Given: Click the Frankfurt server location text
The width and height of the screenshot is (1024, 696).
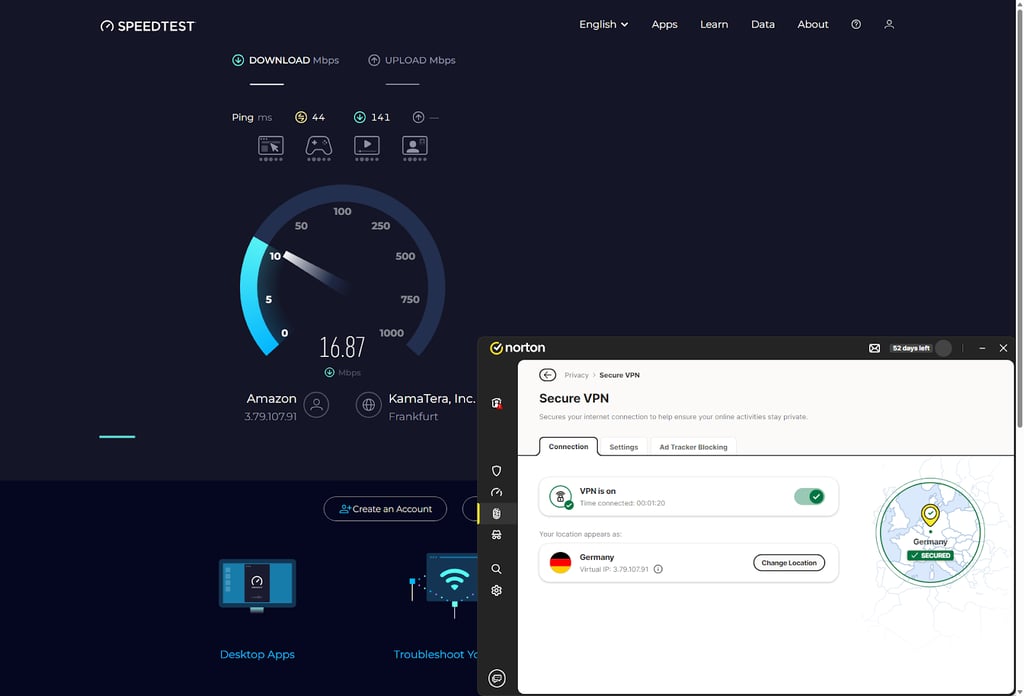Looking at the screenshot, I should point(413,417).
